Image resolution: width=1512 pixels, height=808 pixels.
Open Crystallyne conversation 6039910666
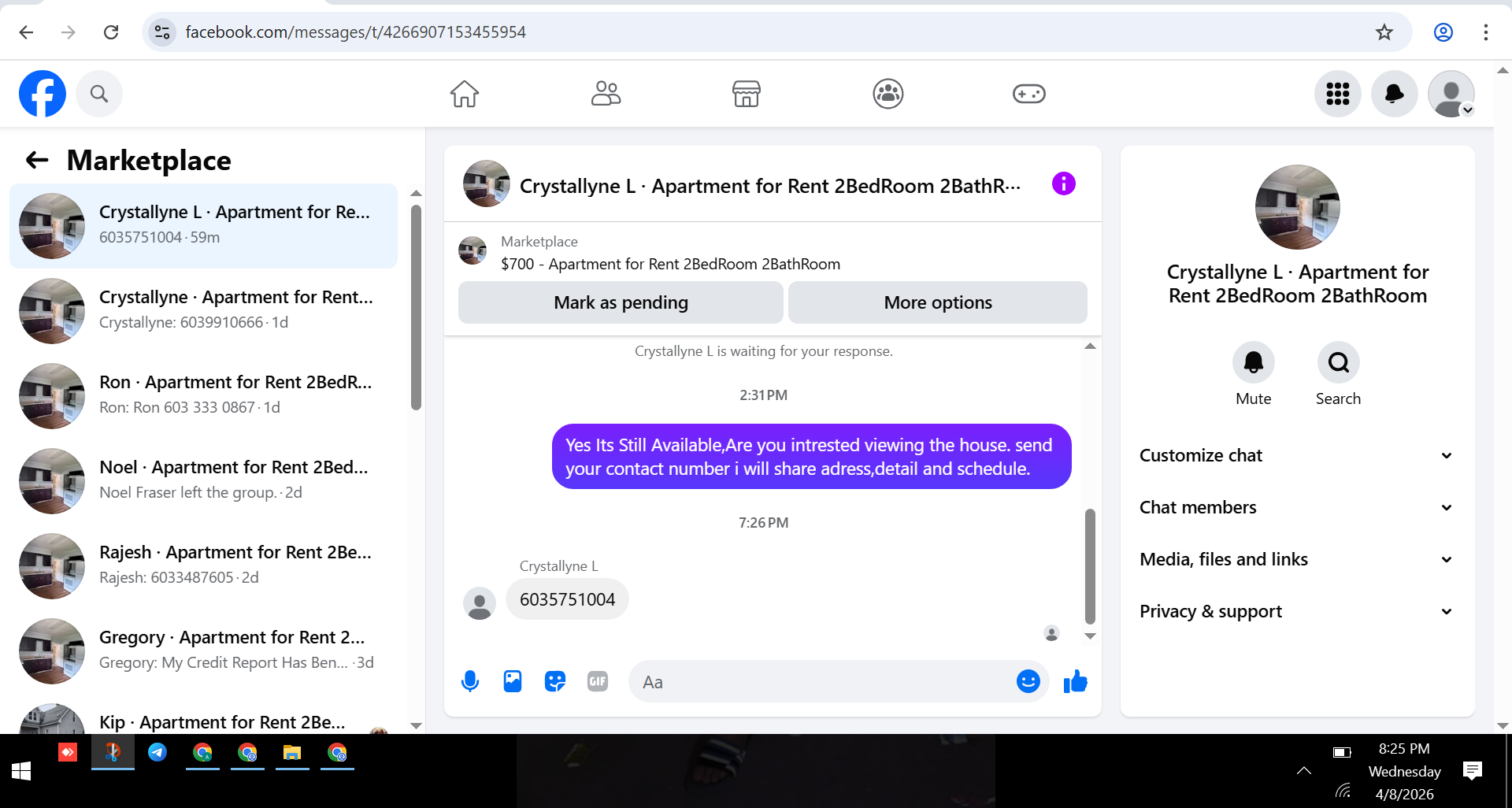204,311
